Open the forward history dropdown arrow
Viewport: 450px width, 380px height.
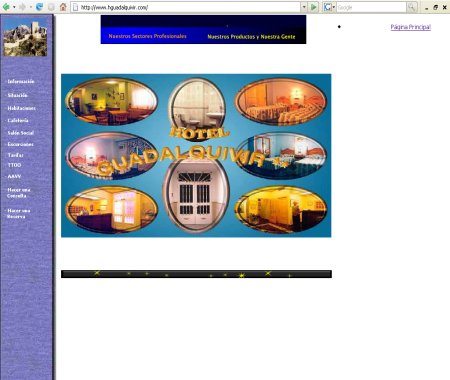30,7
